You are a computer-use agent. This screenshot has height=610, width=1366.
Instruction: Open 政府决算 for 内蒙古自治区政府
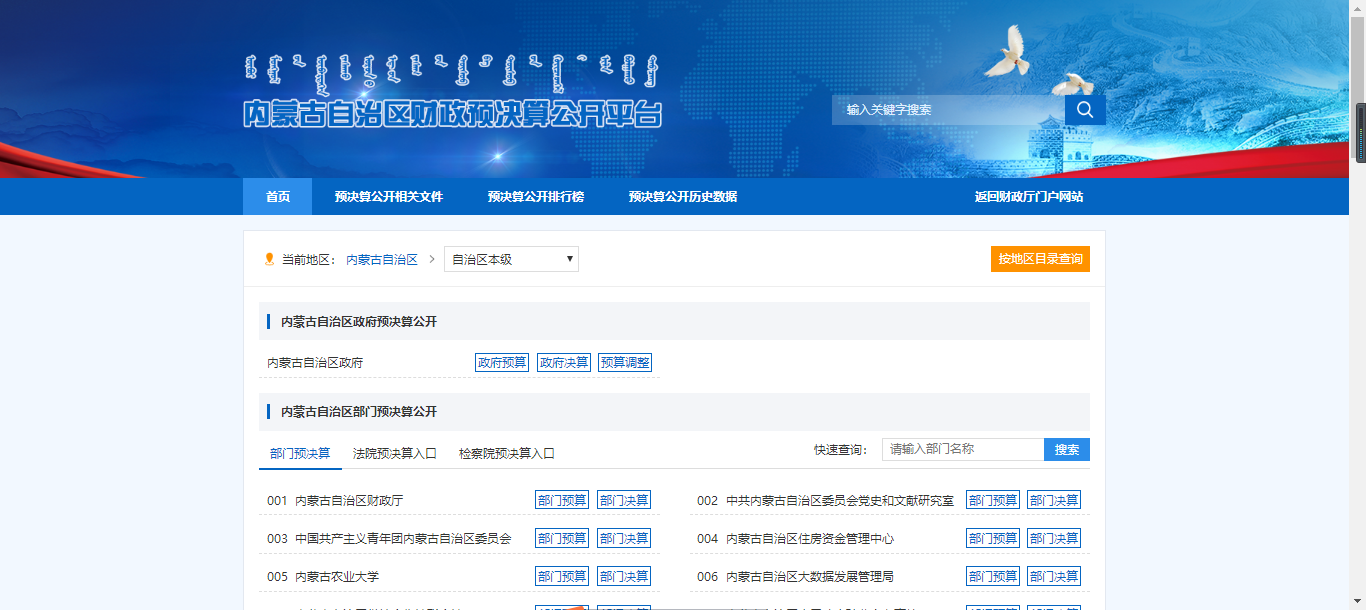pyautogui.click(x=564, y=363)
